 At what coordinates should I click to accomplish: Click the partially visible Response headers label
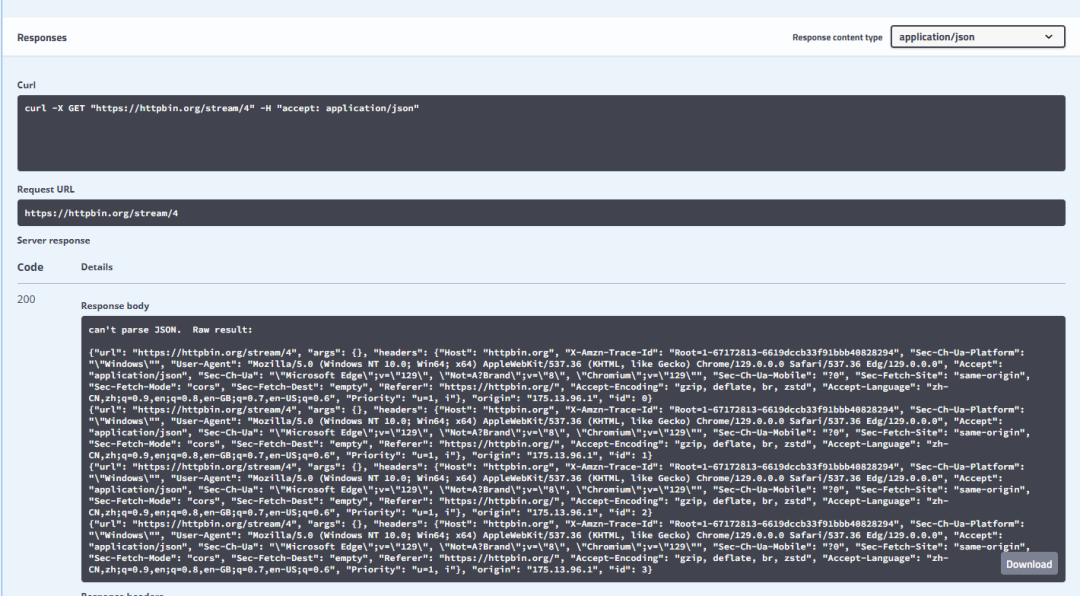[x=122, y=593]
